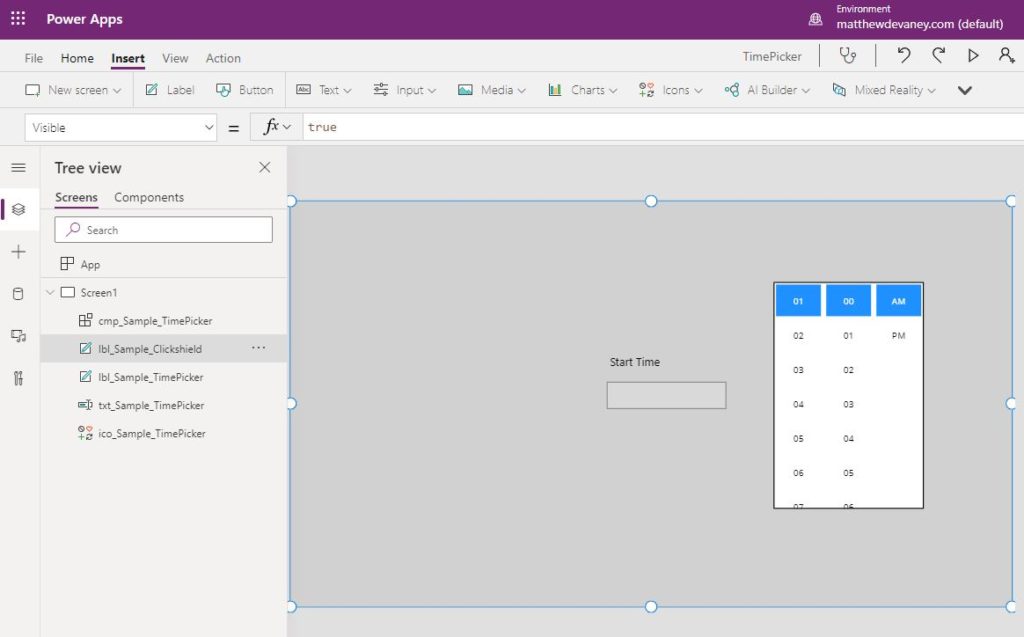Run the App checker stethoscope icon
The height and width of the screenshot is (637, 1024).
[847, 56]
